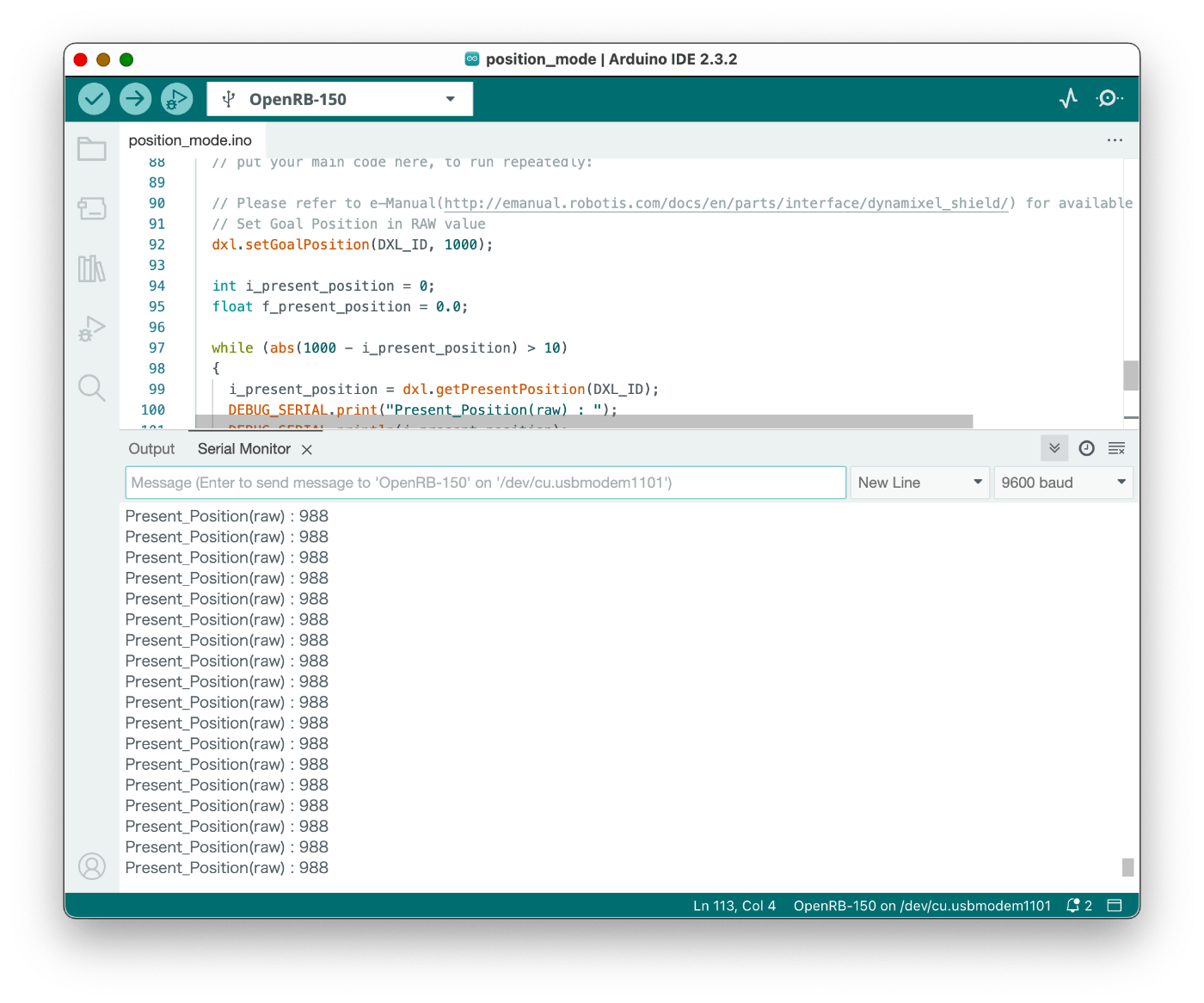Viewport: 1204px width, 1003px height.
Task: Click the getPresentPosition code line 99
Action: coord(444,389)
